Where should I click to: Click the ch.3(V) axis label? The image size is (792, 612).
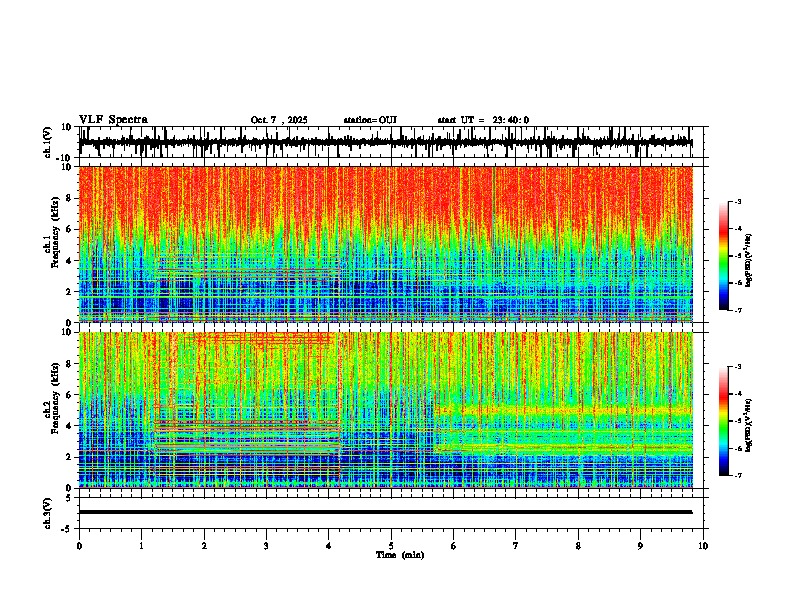(x=47, y=513)
